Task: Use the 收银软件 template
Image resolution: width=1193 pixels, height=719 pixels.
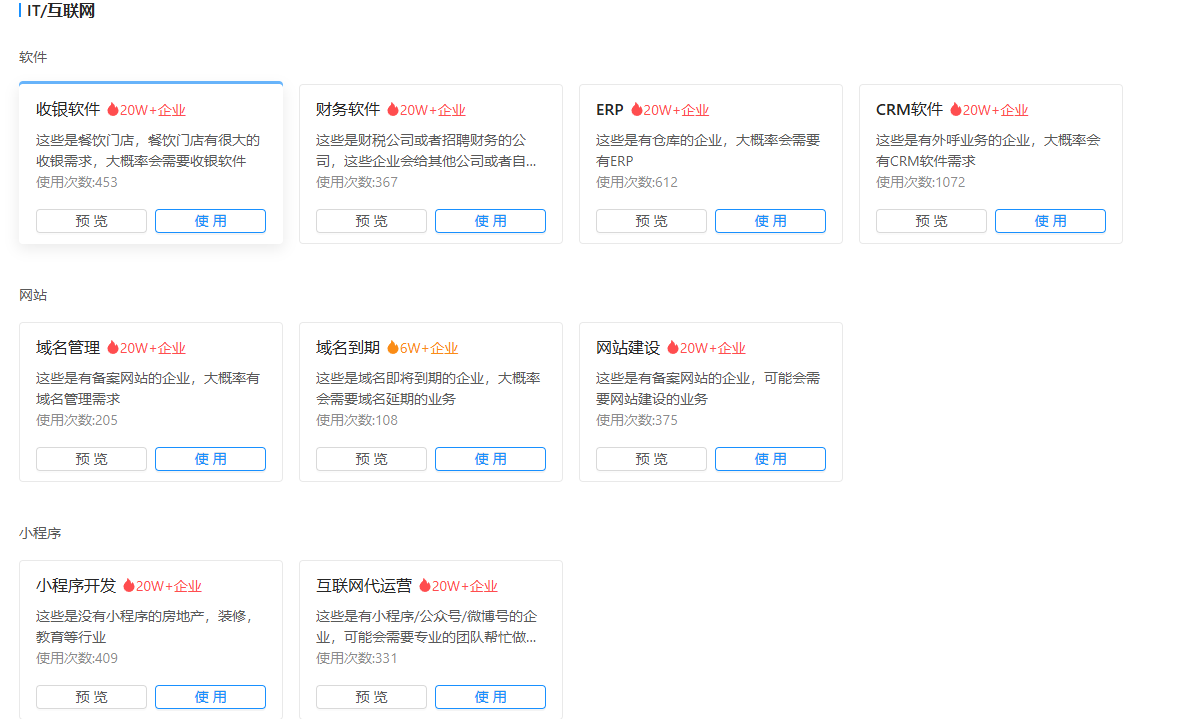Action: pyautogui.click(x=211, y=221)
